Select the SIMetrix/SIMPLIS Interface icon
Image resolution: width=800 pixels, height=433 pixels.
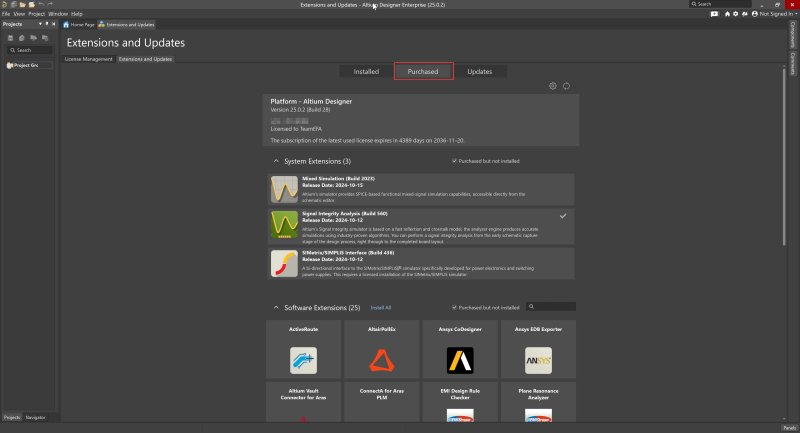tap(284, 263)
